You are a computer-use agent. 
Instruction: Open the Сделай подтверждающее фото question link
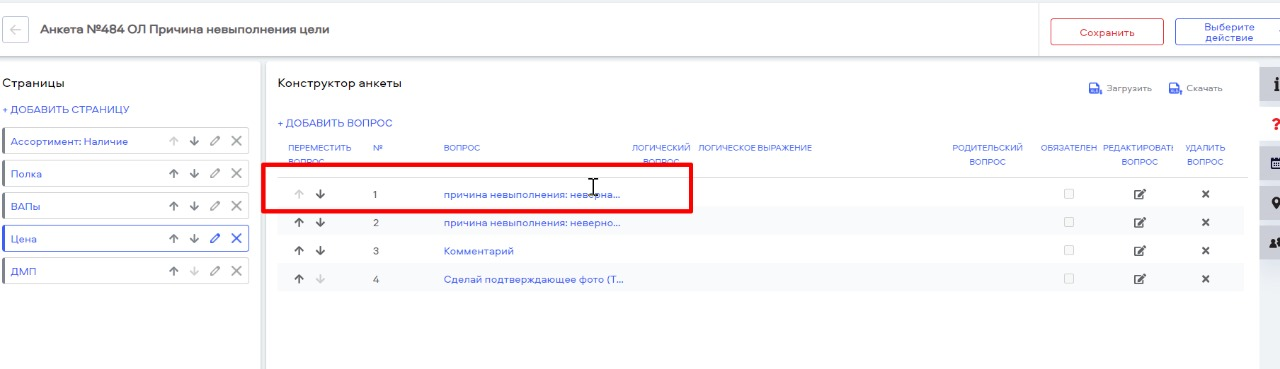tap(533, 279)
